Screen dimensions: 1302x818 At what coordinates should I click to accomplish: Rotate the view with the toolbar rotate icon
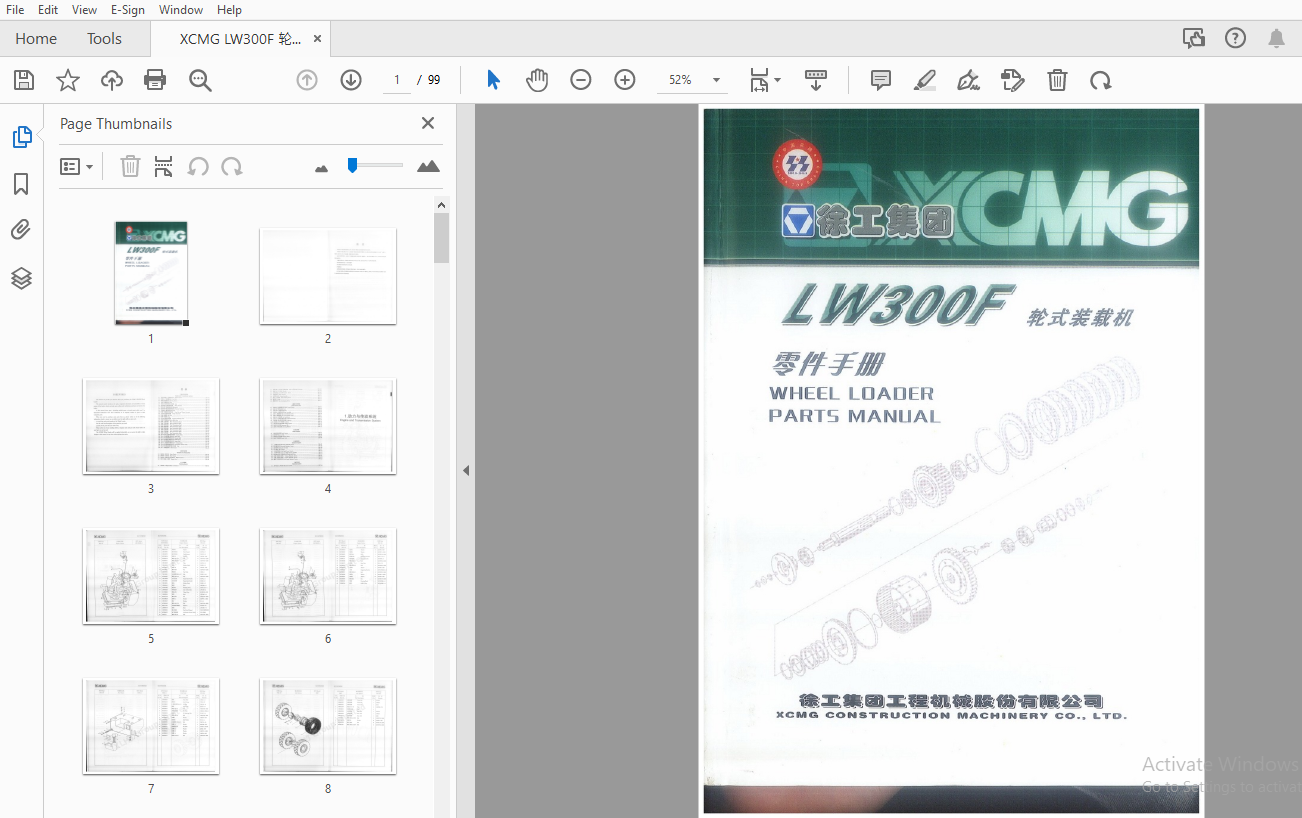[x=1101, y=80]
